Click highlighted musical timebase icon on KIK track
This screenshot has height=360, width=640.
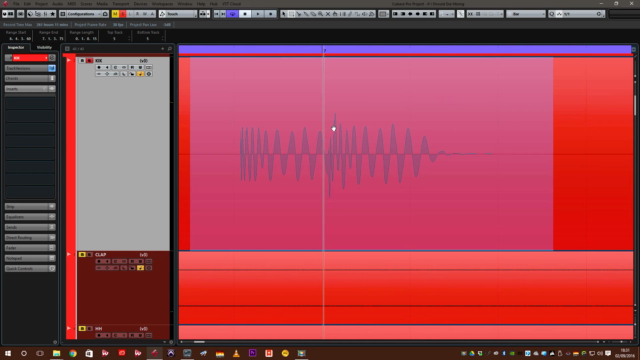tap(140, 74)
